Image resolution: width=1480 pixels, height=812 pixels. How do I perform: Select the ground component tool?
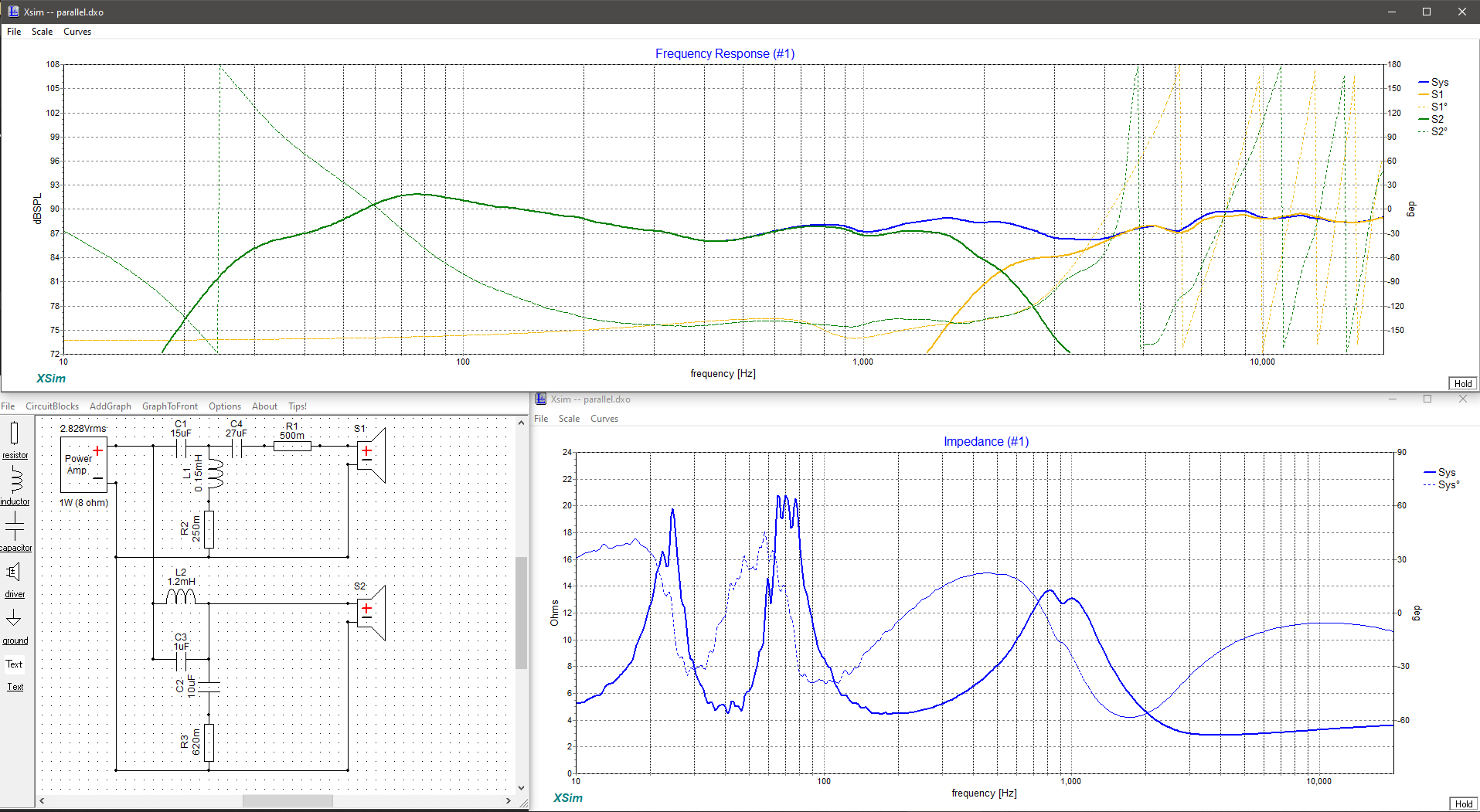pyautogui.click(x=15, y=625)
